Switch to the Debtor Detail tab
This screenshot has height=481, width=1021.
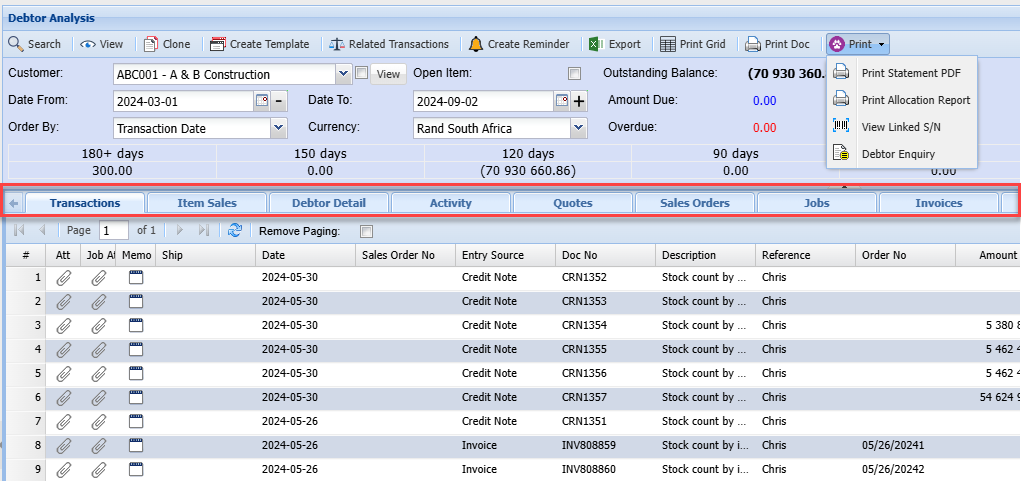click(328, 203)
